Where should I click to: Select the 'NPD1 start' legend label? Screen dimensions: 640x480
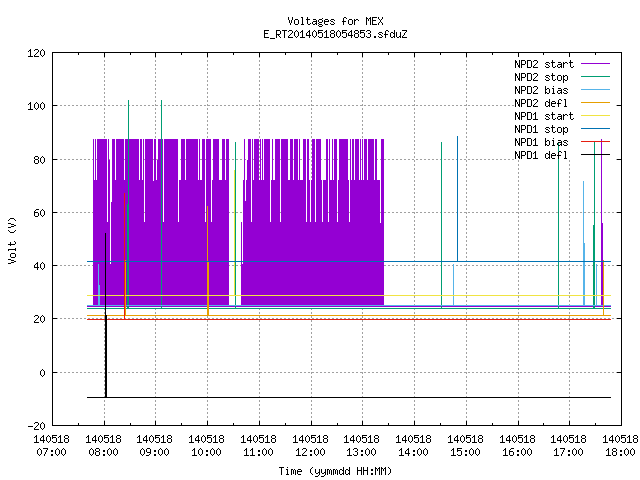[x=544, y=116]
